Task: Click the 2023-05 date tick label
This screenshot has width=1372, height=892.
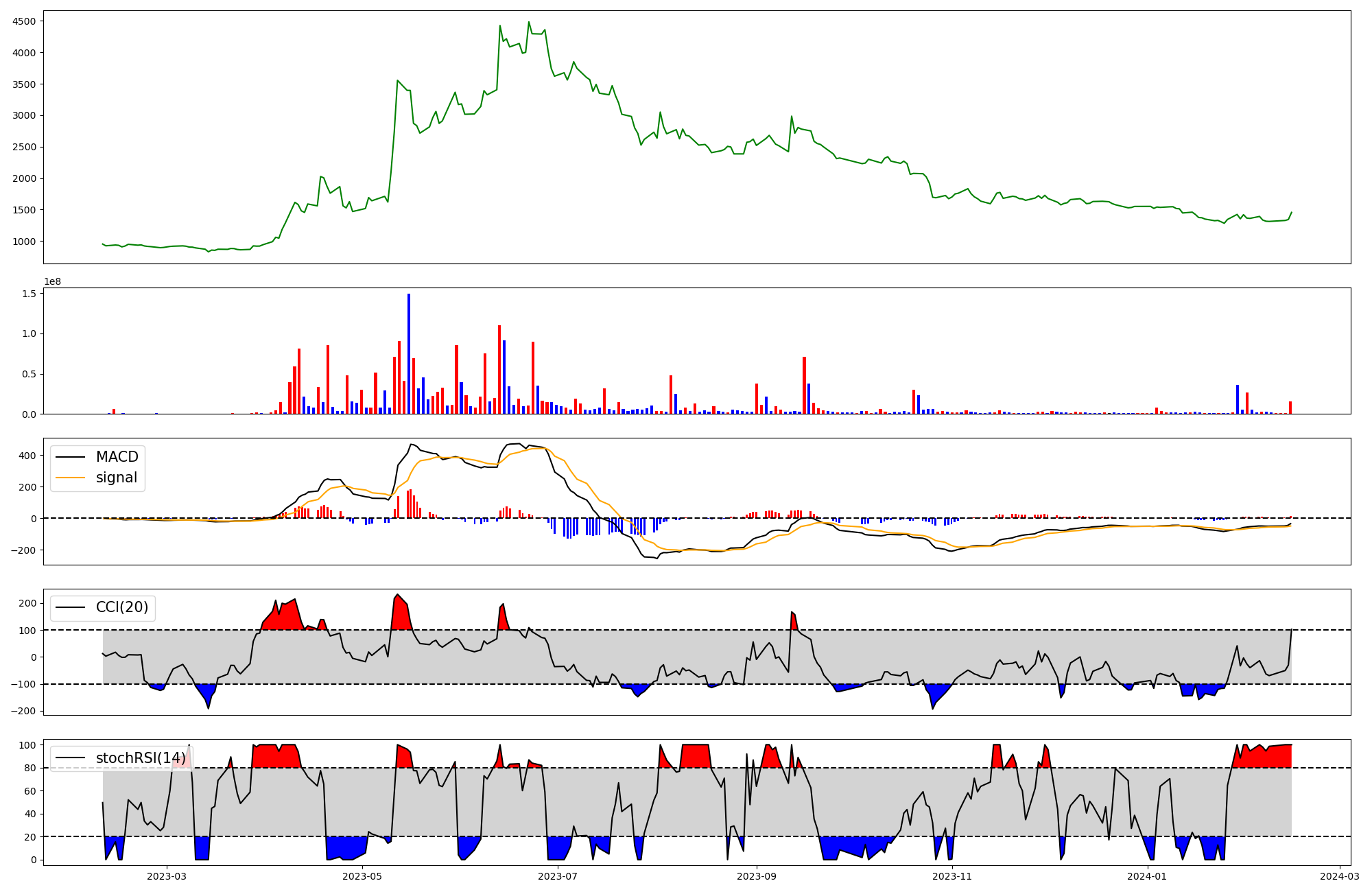Action: point(362,876)
